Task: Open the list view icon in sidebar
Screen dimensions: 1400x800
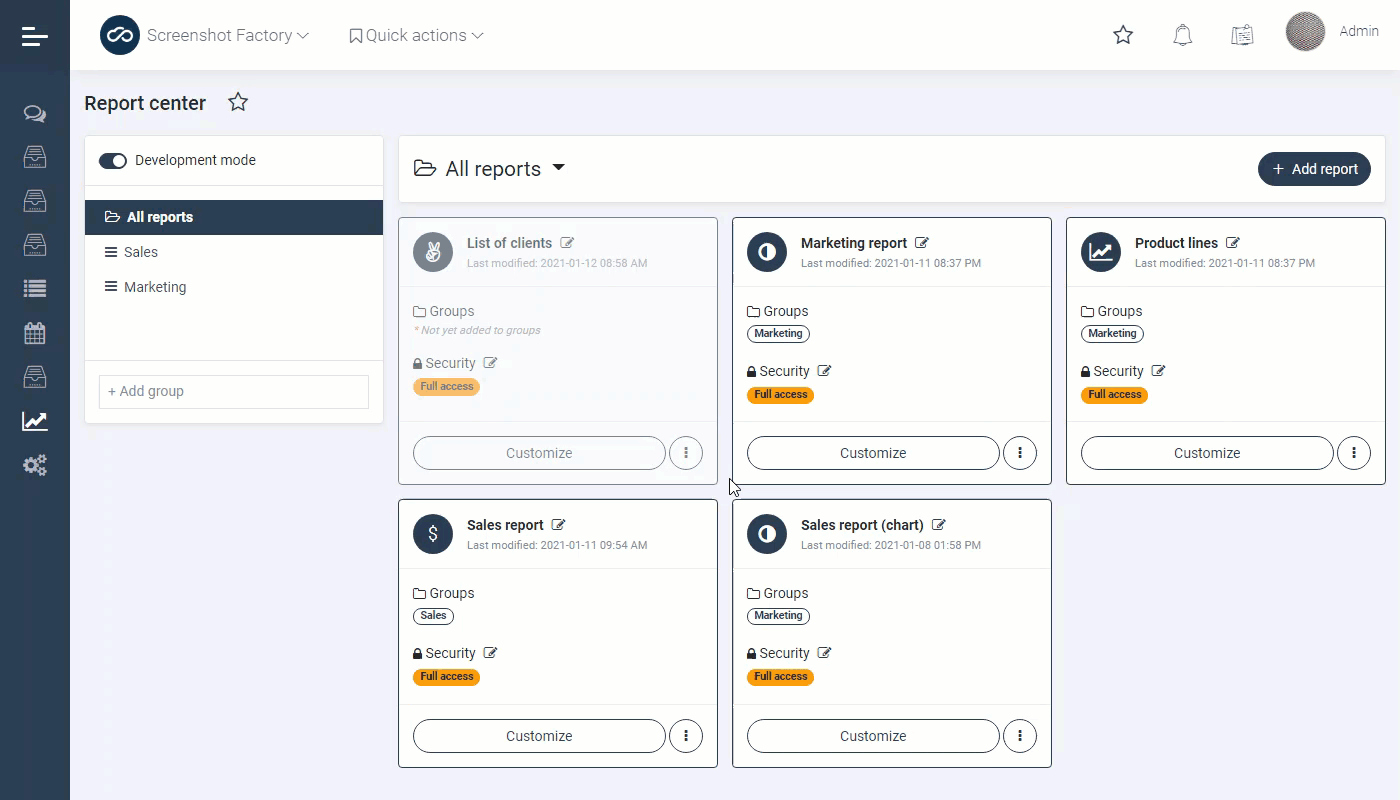Action: tap(35, 289)
